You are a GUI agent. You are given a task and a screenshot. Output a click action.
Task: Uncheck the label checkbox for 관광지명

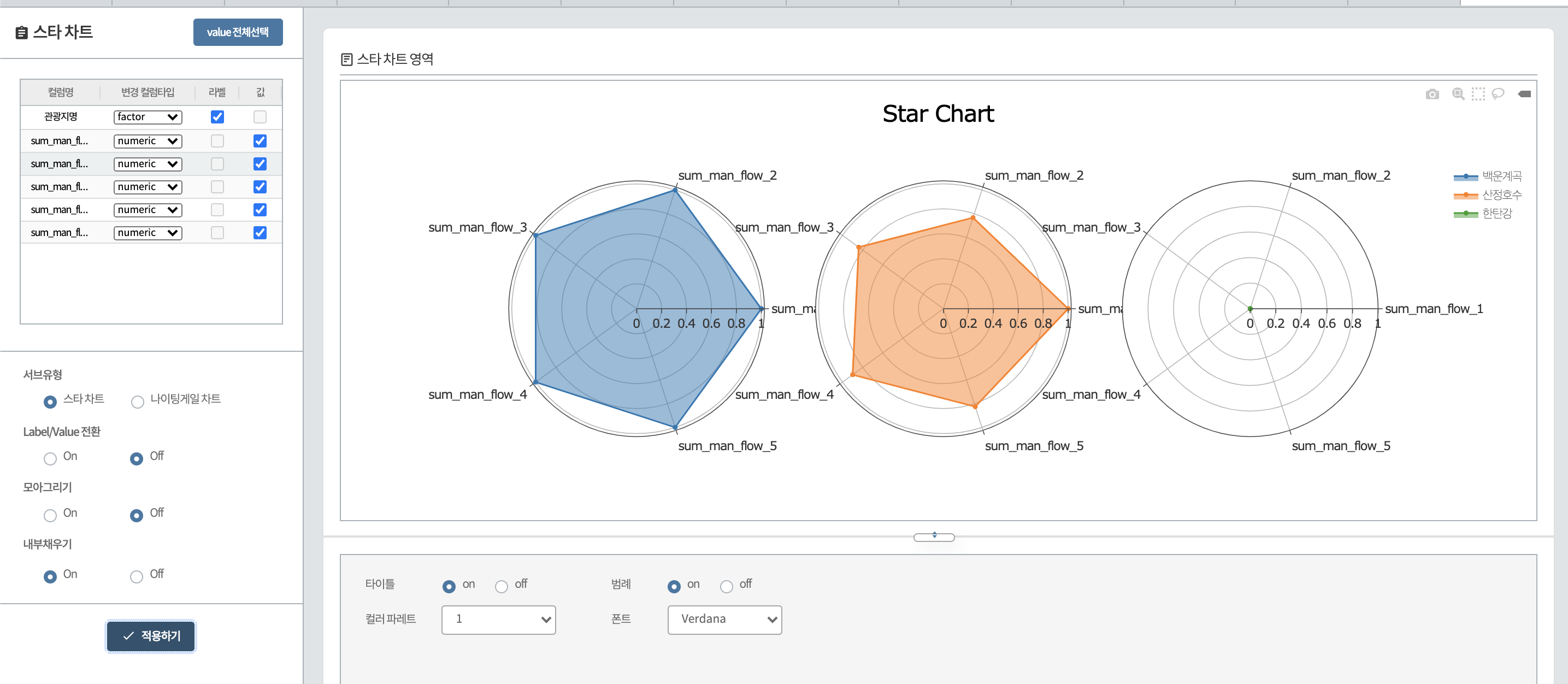click(x=217, y=117)
